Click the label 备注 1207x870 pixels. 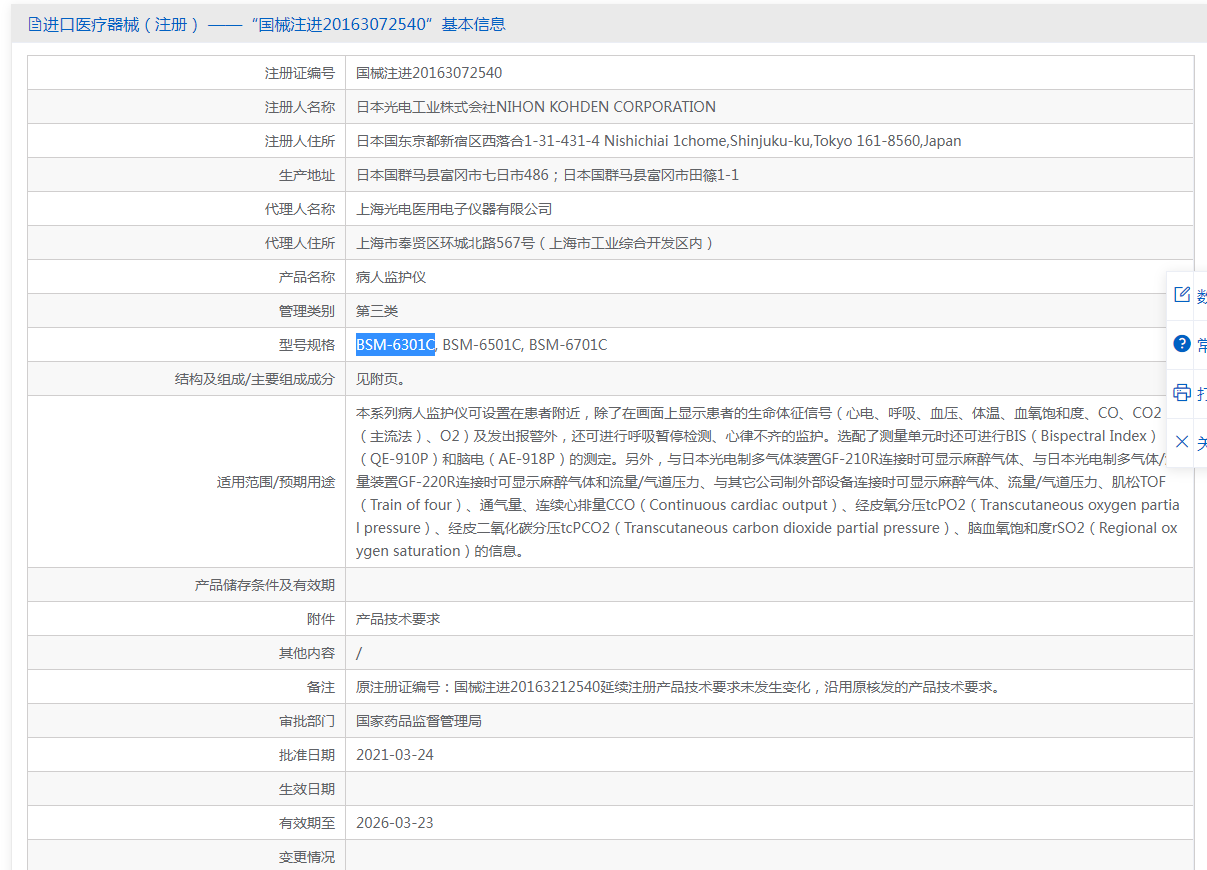tap(321, 687)
